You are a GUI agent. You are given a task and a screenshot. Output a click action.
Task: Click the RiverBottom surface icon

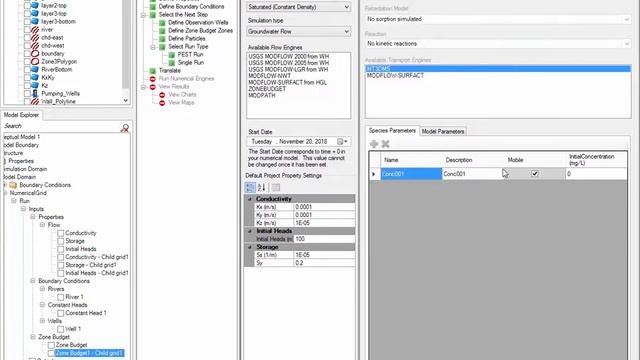pyautogui.click(x=35, y=69)
